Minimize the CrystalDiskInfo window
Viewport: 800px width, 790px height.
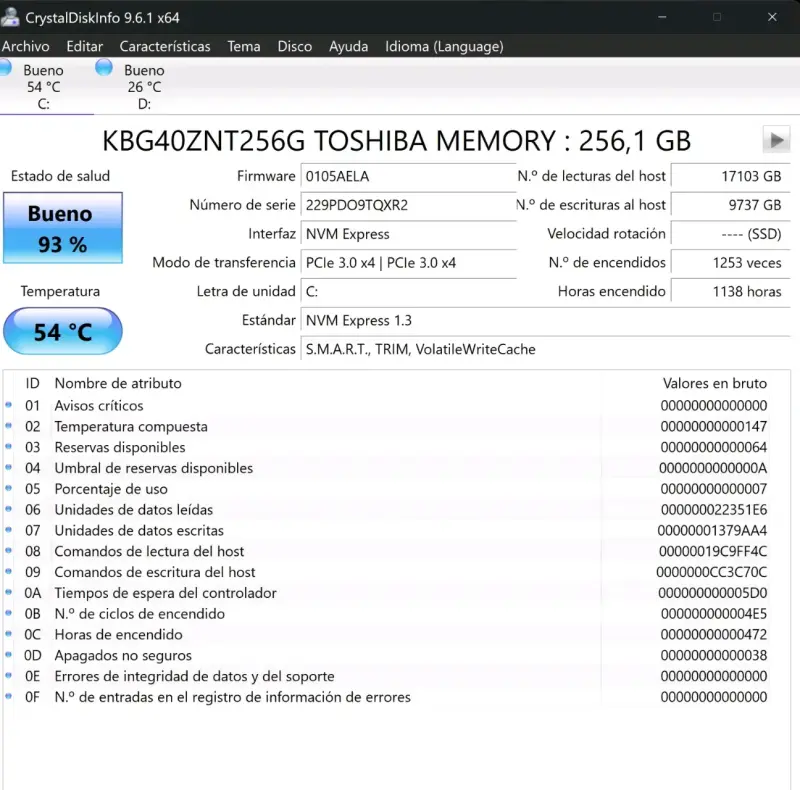[662, 17]
